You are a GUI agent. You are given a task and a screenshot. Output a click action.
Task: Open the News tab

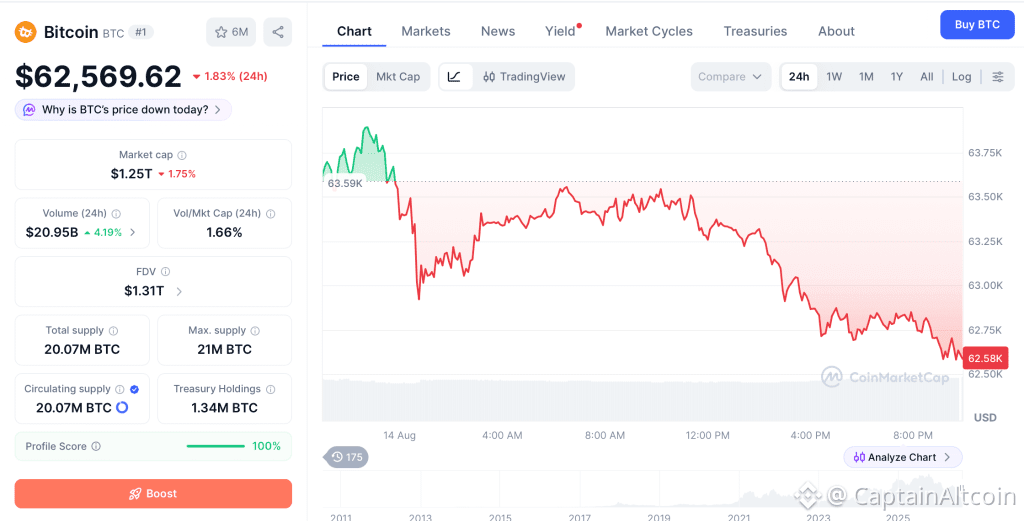pyautogui.click(x=498, y=31)
